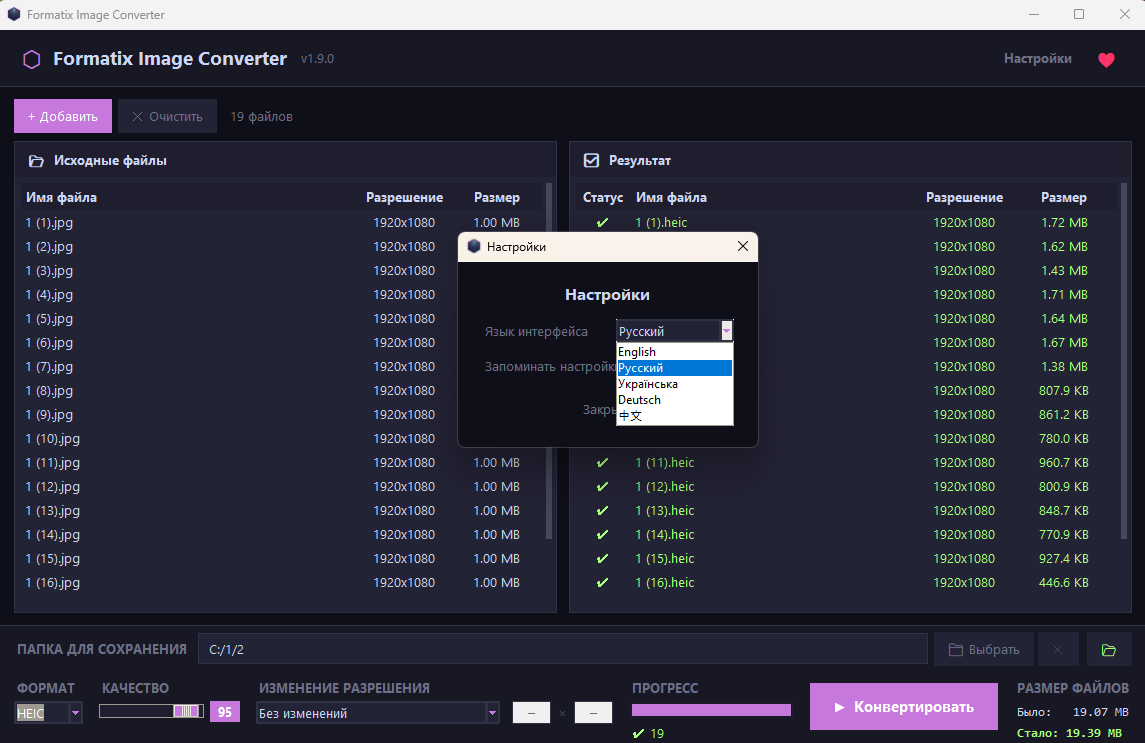Image resolution: width=1145 pixels, height=743 pixels.
Task: Click size value 446.6 KB
Action: pos(1064,582)
